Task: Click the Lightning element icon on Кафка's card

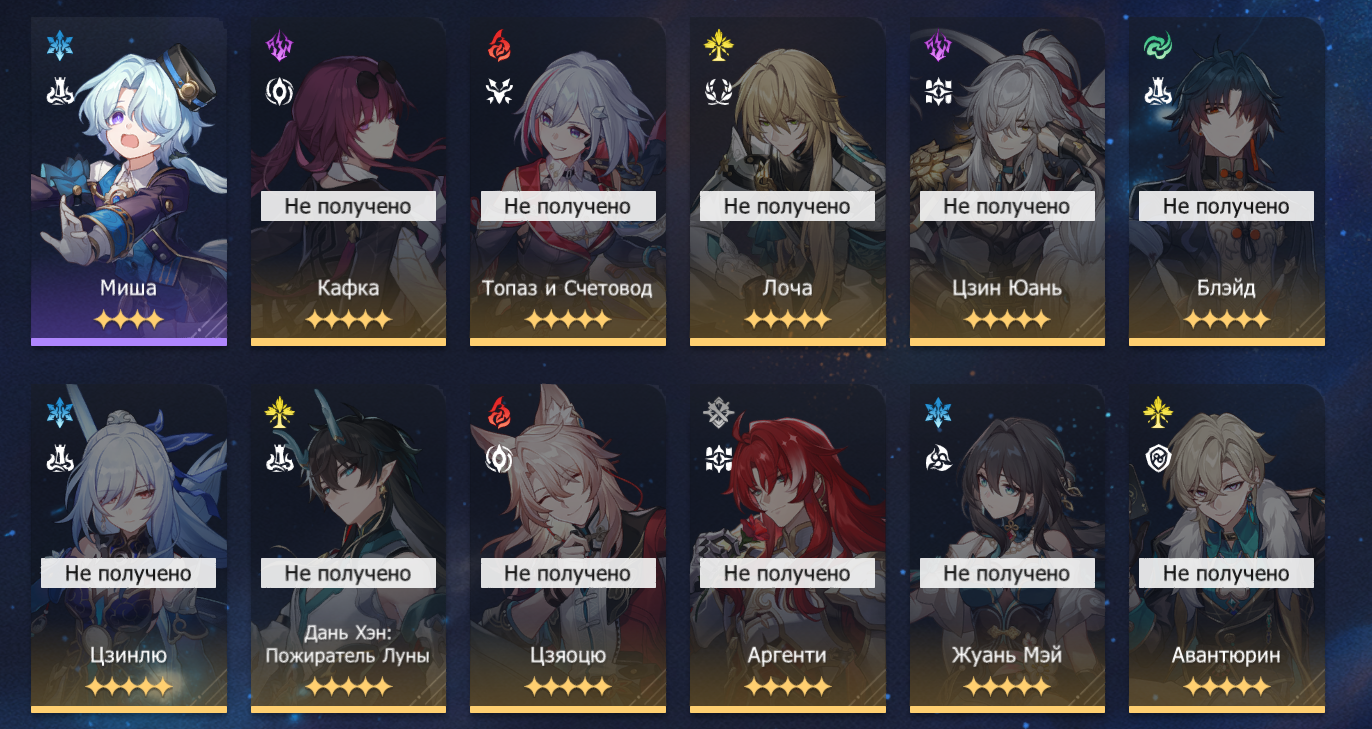Action: 278,44
